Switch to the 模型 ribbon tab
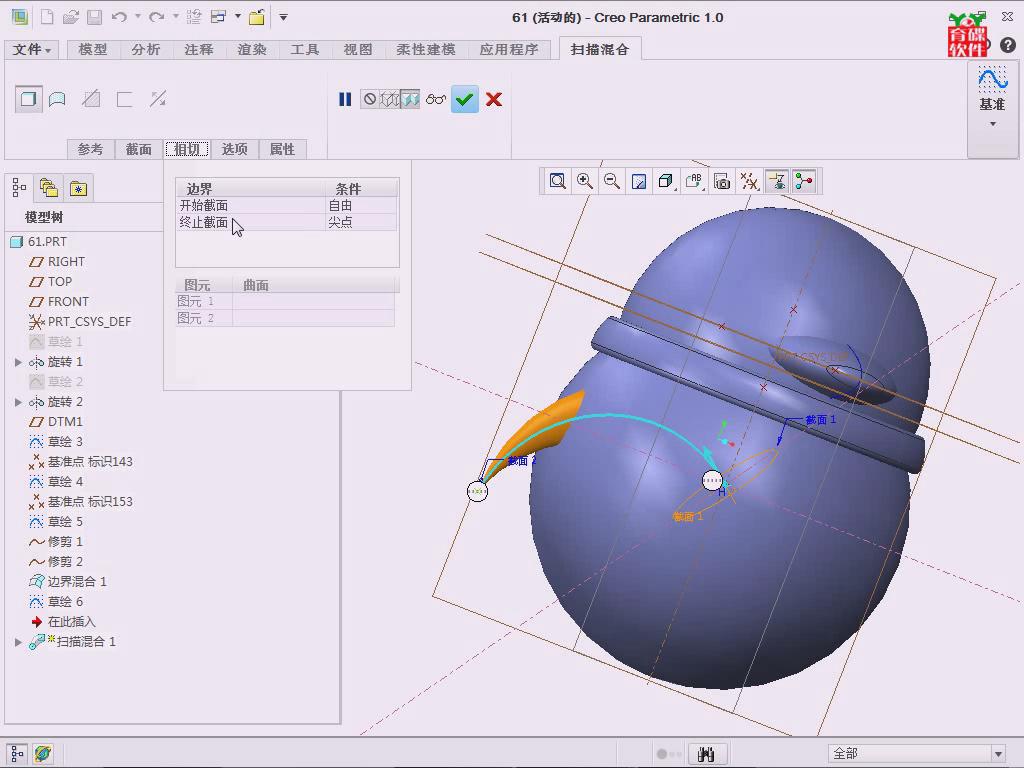This screenshot has width=1024, height=768. coord(93,50)
